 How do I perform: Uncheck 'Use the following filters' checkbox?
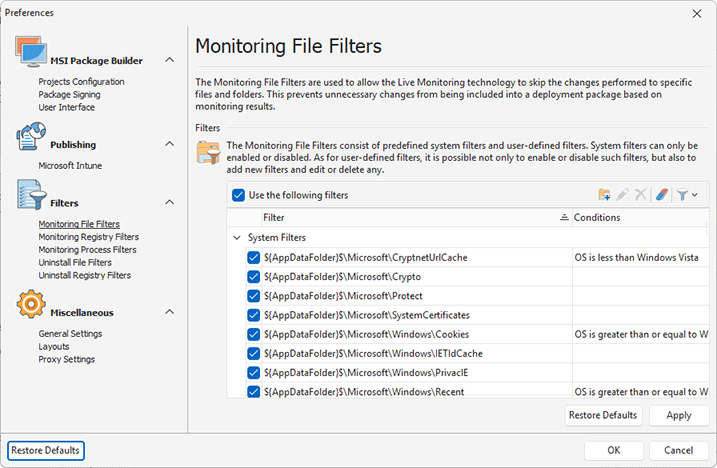[x=238, y=195]
